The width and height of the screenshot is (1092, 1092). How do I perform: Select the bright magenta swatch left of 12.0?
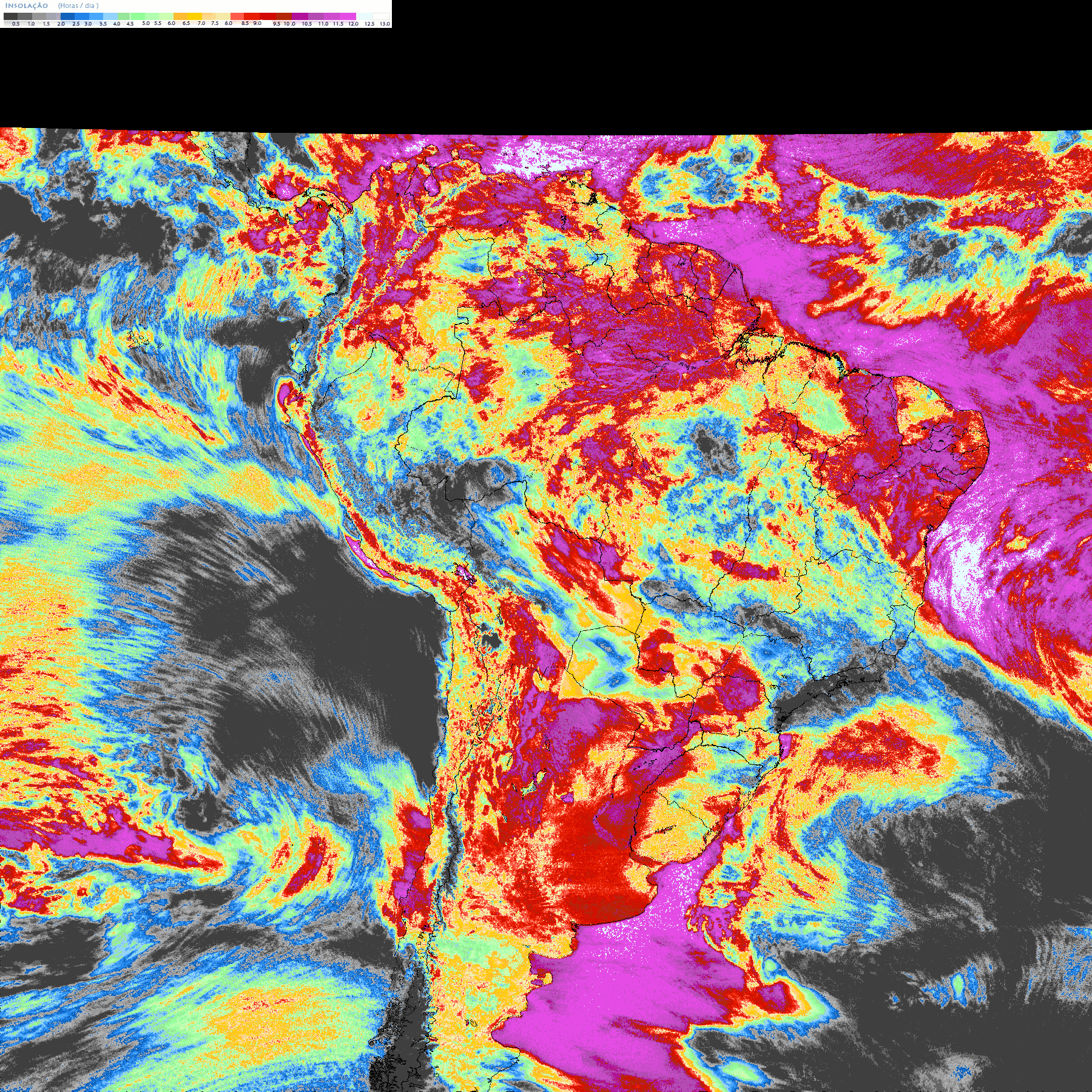coord(348,16)
